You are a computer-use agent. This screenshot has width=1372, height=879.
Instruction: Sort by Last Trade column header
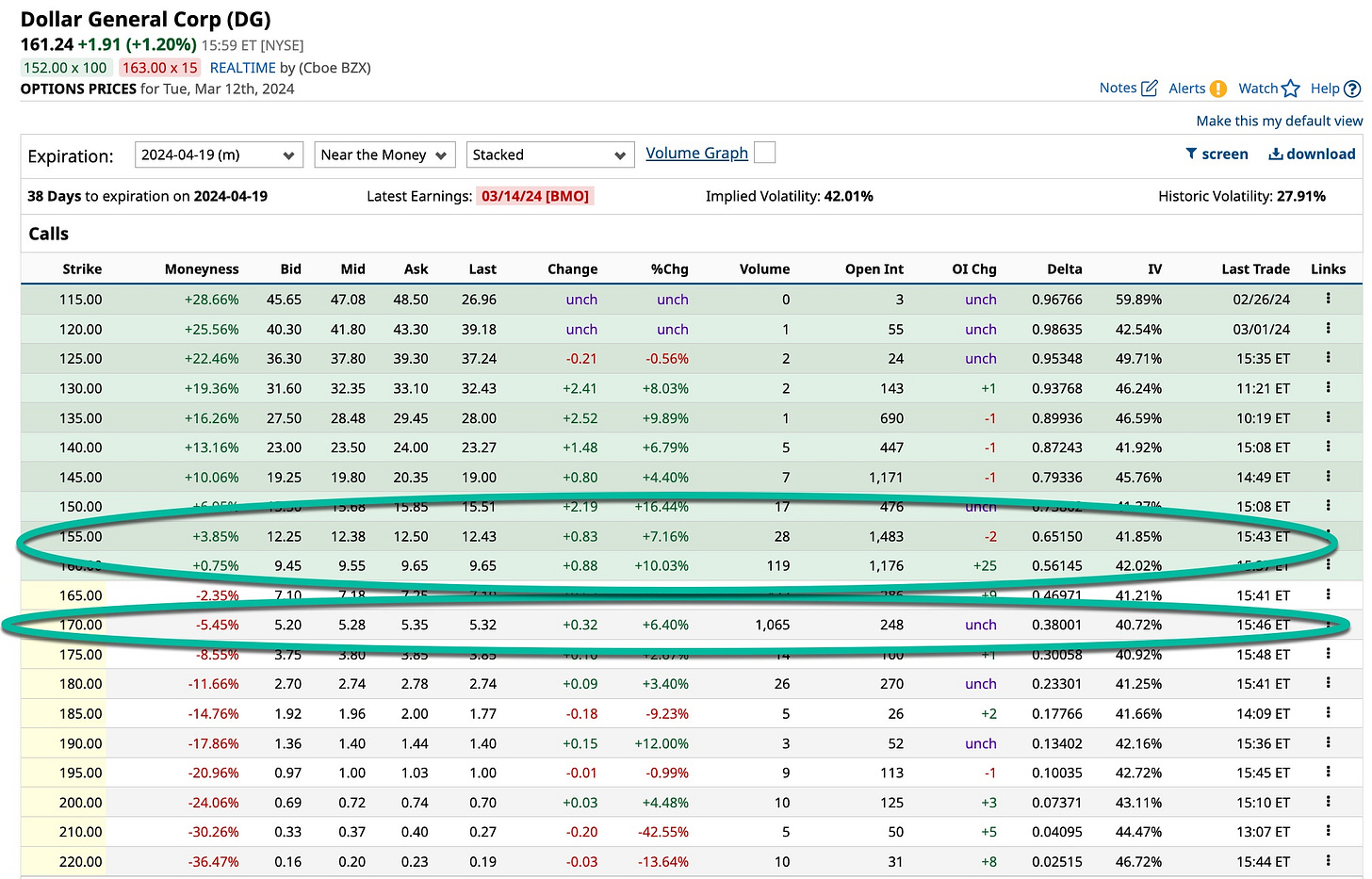point(1255,269)
